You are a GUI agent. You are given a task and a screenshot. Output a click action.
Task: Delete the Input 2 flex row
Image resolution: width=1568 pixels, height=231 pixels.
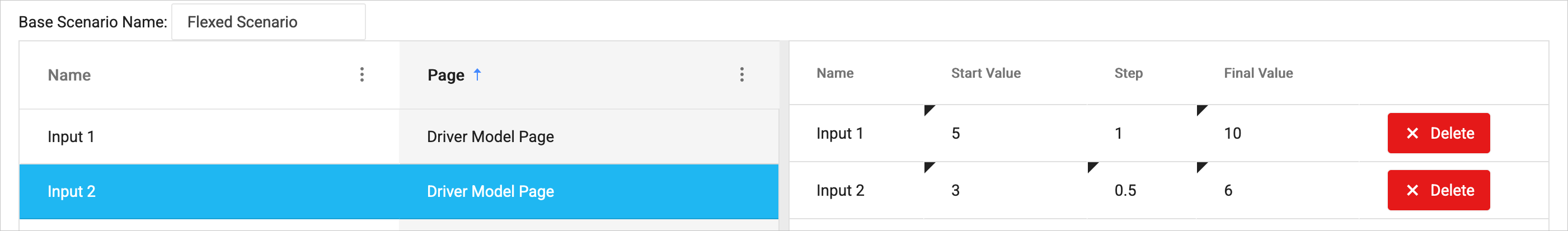click(1438, 190)
